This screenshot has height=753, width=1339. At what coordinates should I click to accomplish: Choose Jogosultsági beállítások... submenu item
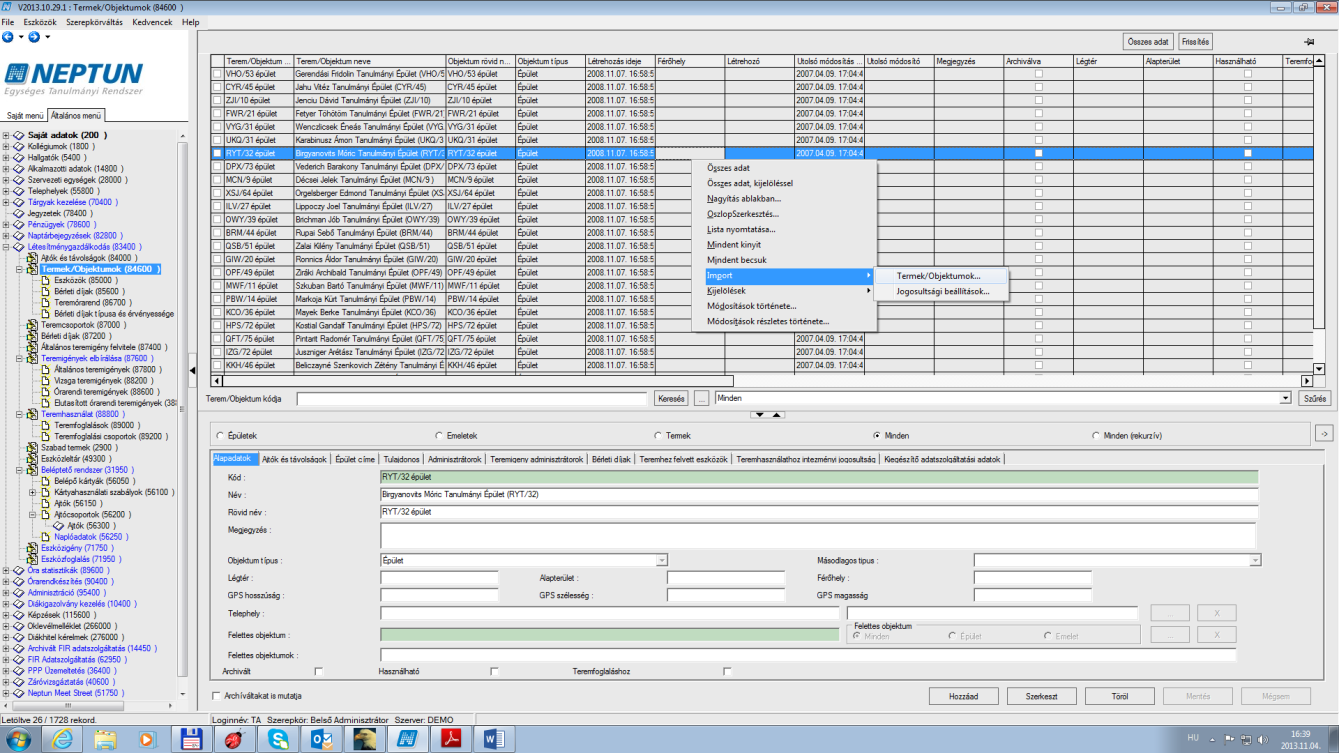[942, 291]
